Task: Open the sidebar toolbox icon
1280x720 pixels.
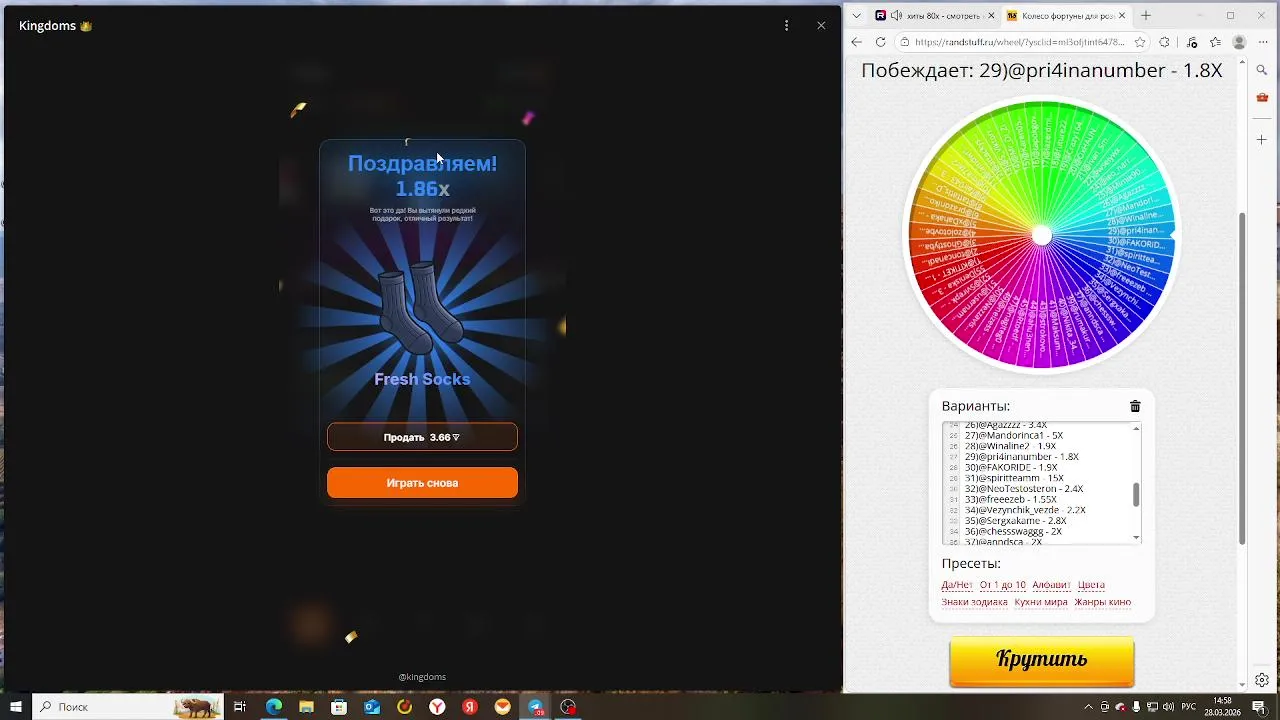Action: pyautogui.click(x=1262, y=98)
